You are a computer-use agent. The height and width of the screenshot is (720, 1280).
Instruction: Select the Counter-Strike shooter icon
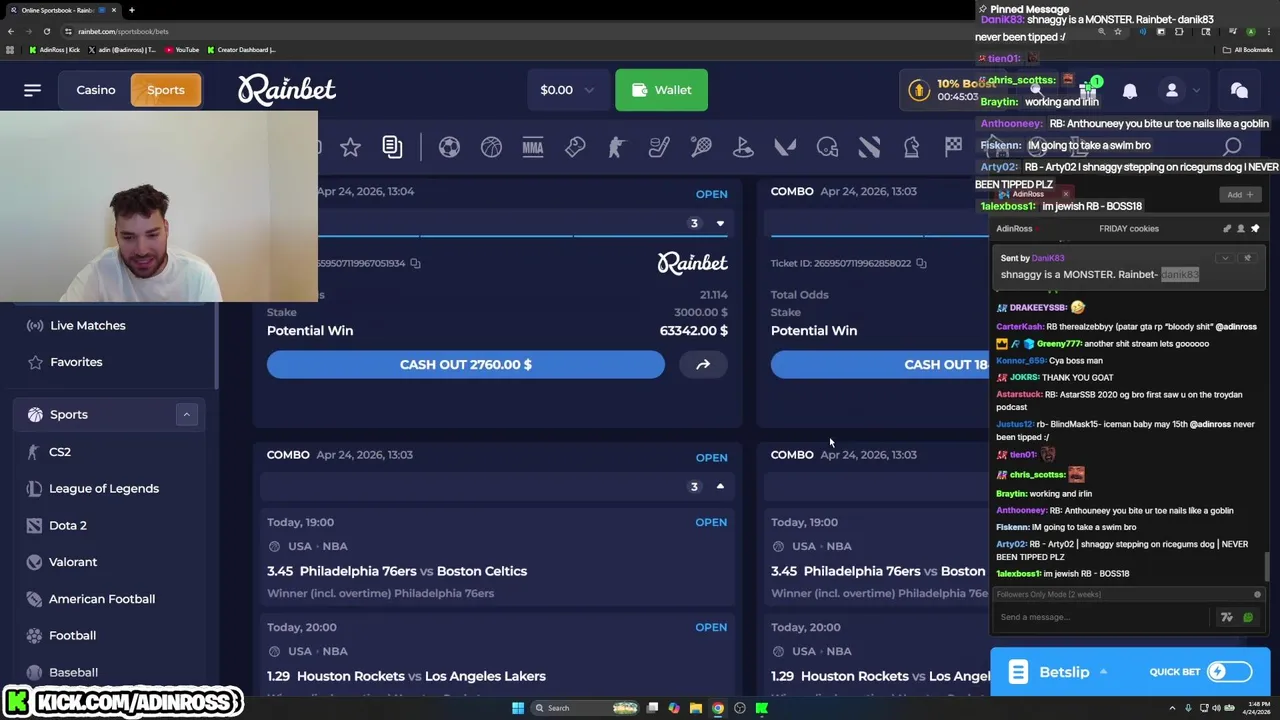(x=617, y=148)
